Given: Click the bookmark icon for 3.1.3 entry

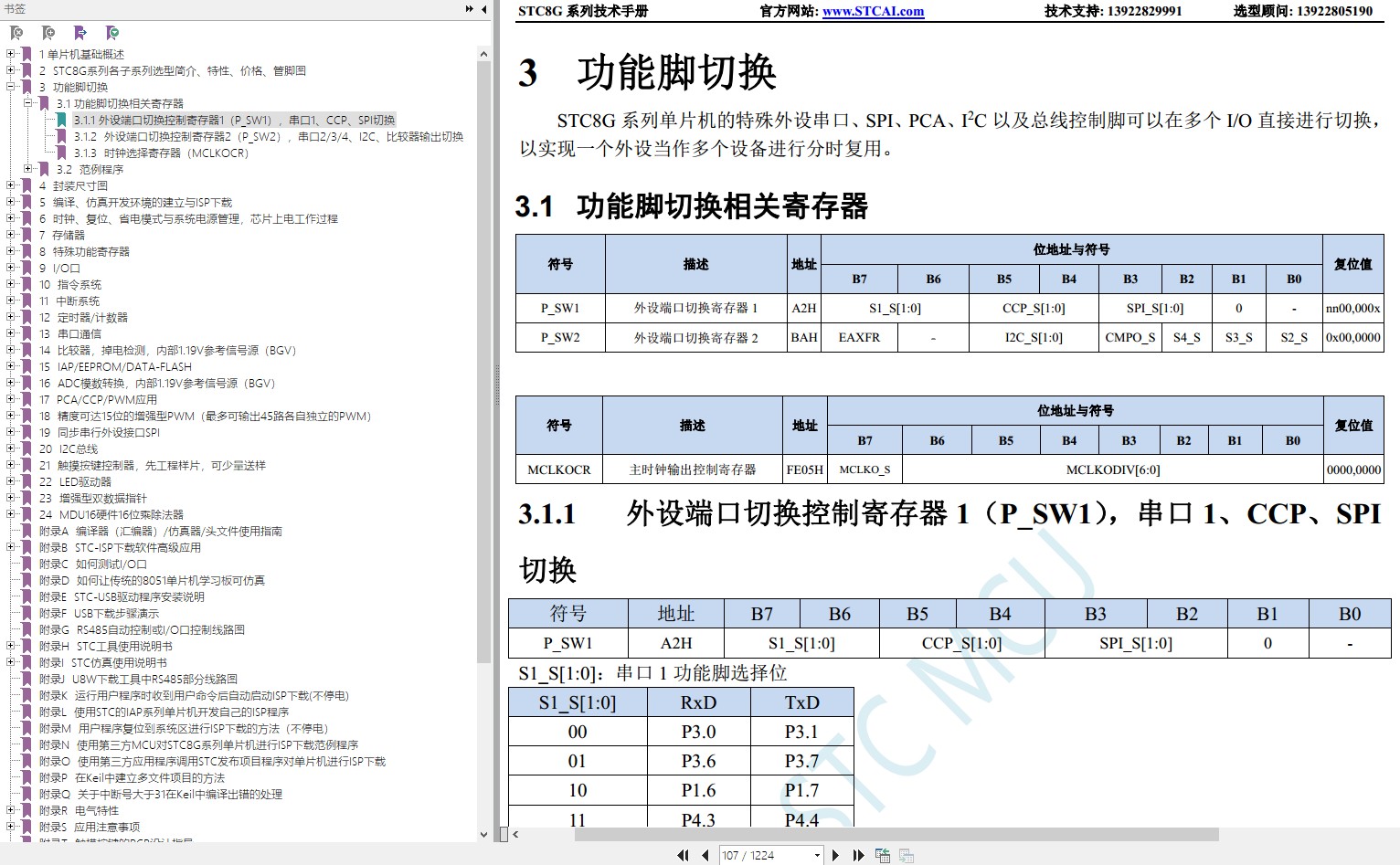Looking at the screenshot, I should (x=61, y=153).
